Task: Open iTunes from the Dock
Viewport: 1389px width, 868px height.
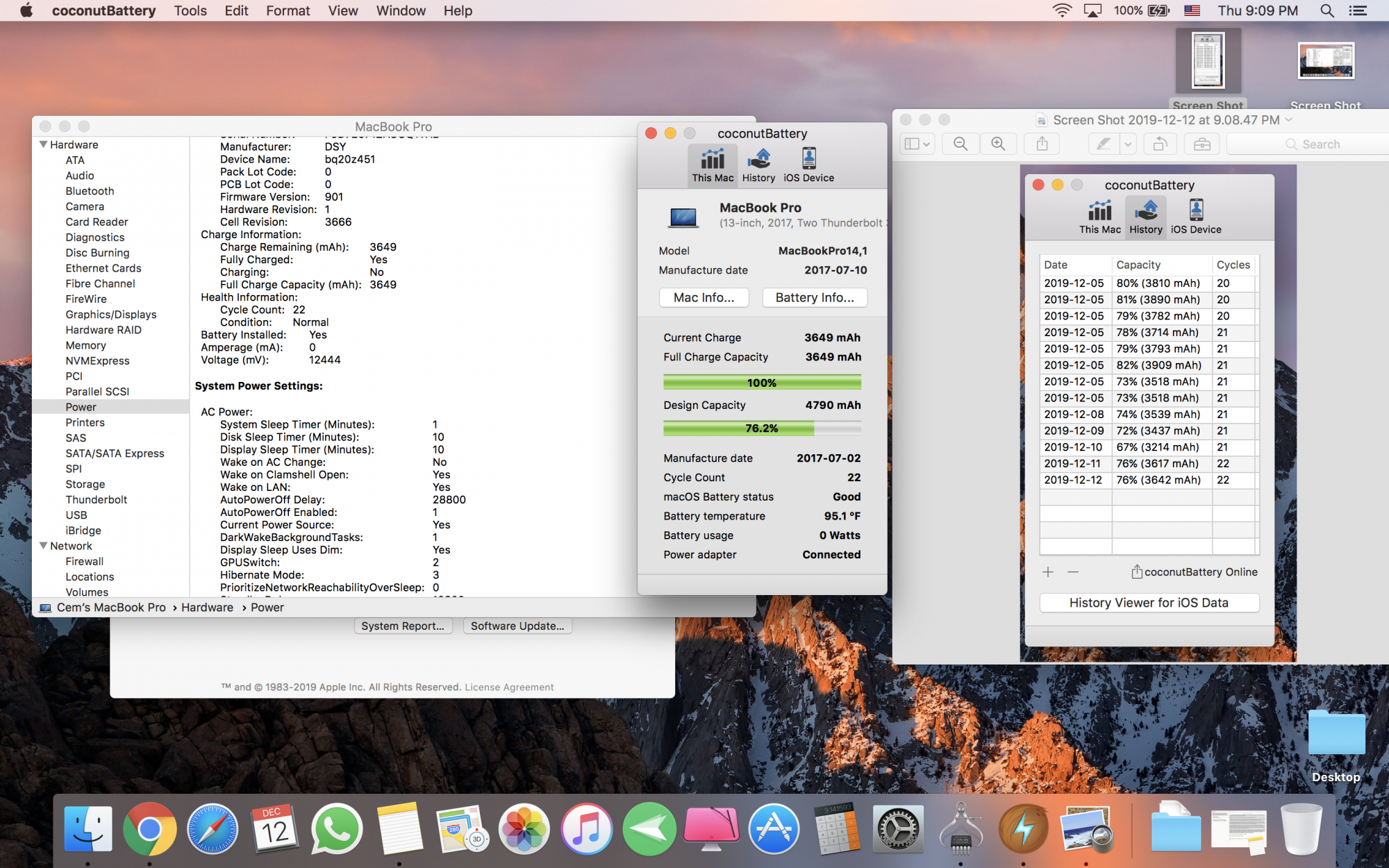Action: tap(587, 829)
